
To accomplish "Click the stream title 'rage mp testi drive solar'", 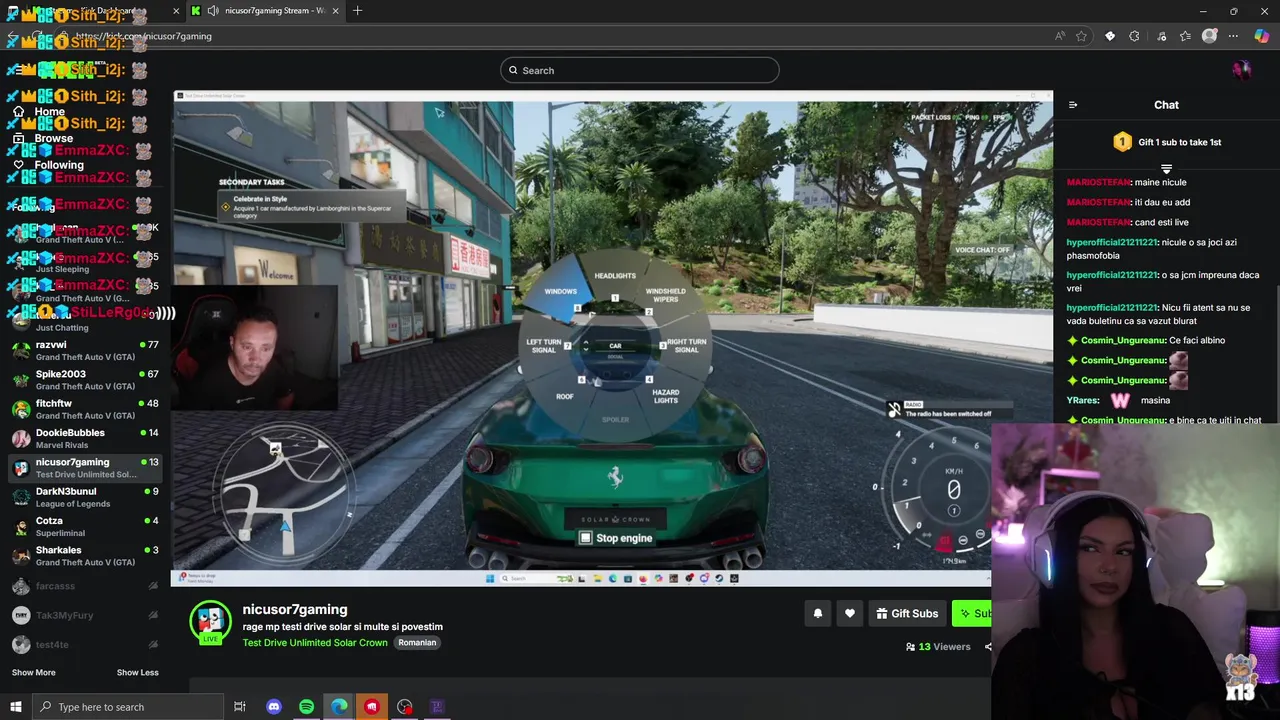I will (x=342, y=627).
